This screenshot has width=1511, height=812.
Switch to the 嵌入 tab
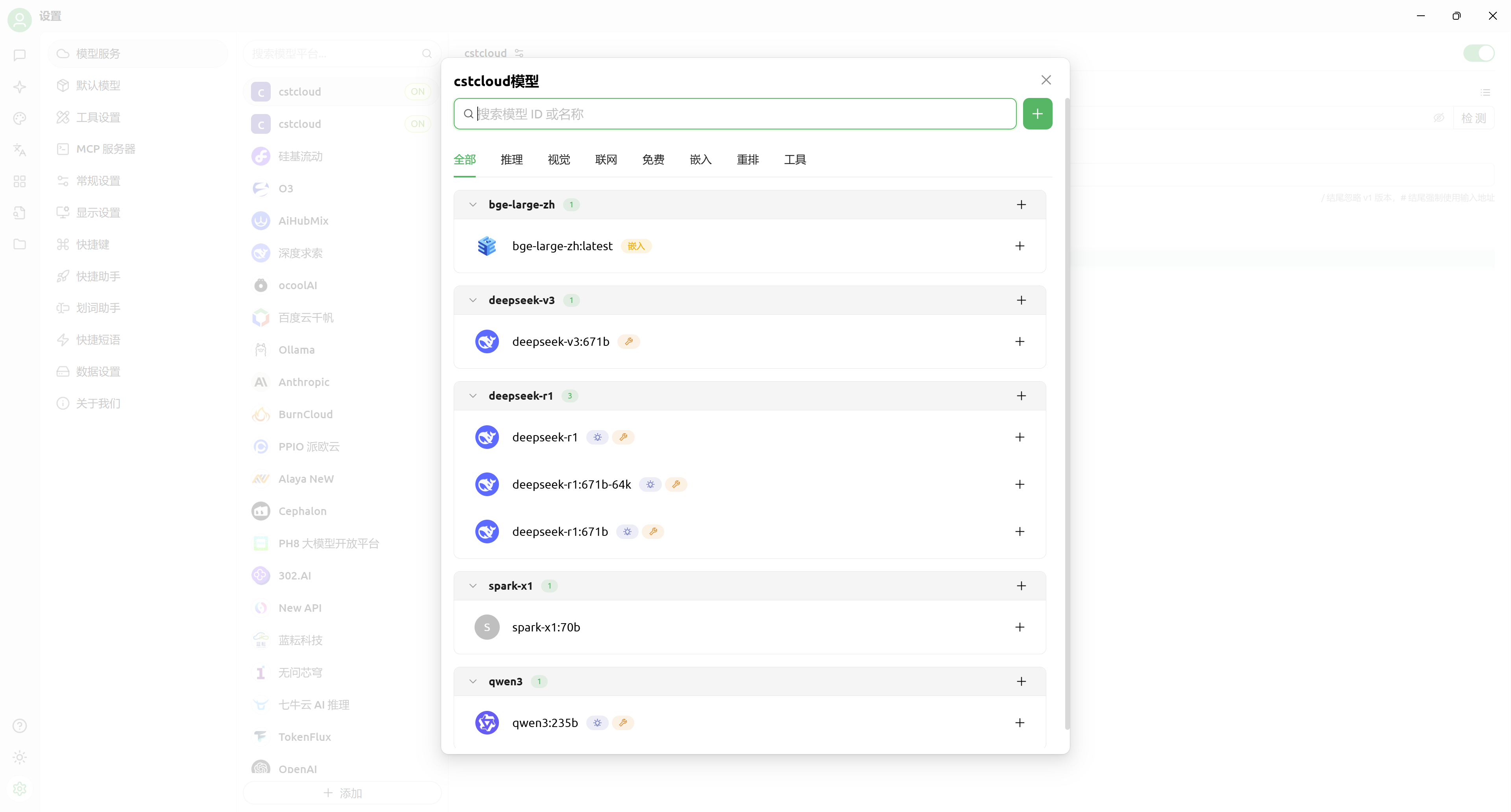[700, 159]
